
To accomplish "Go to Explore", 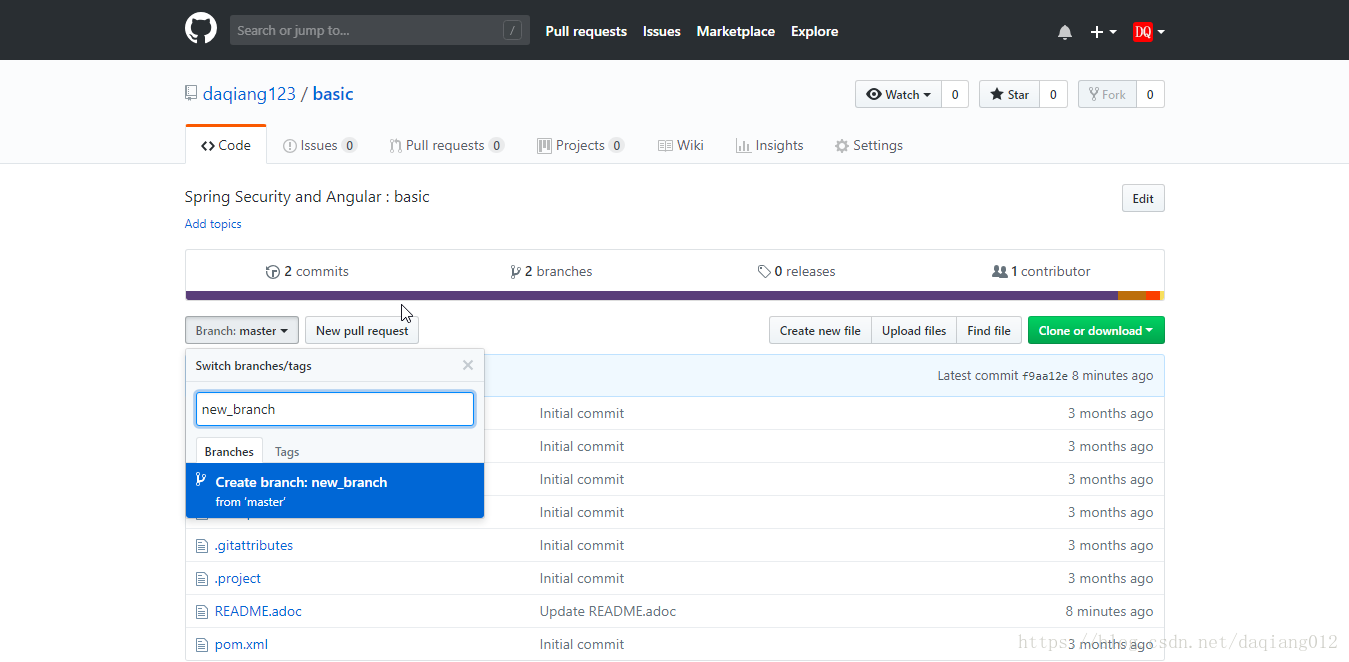I will point(814,31).
